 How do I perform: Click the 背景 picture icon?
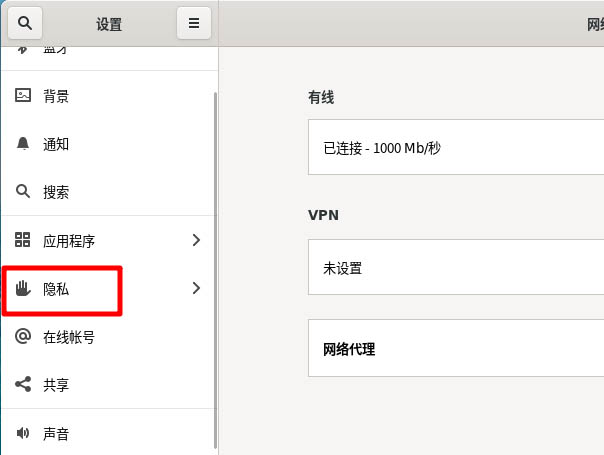pos(24,96)
